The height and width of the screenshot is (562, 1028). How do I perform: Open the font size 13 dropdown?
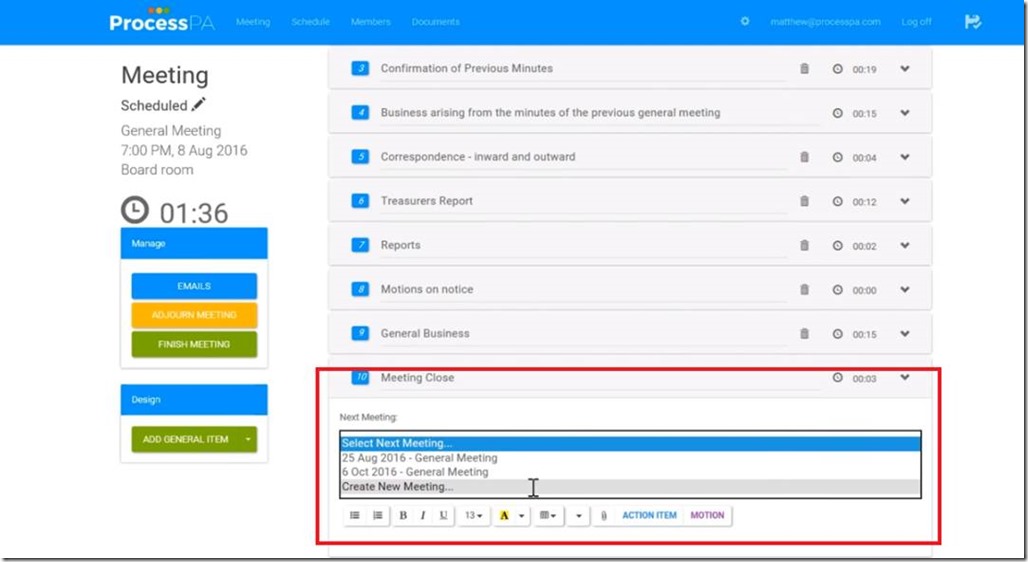pyautogui.click(x=473, y=516)
